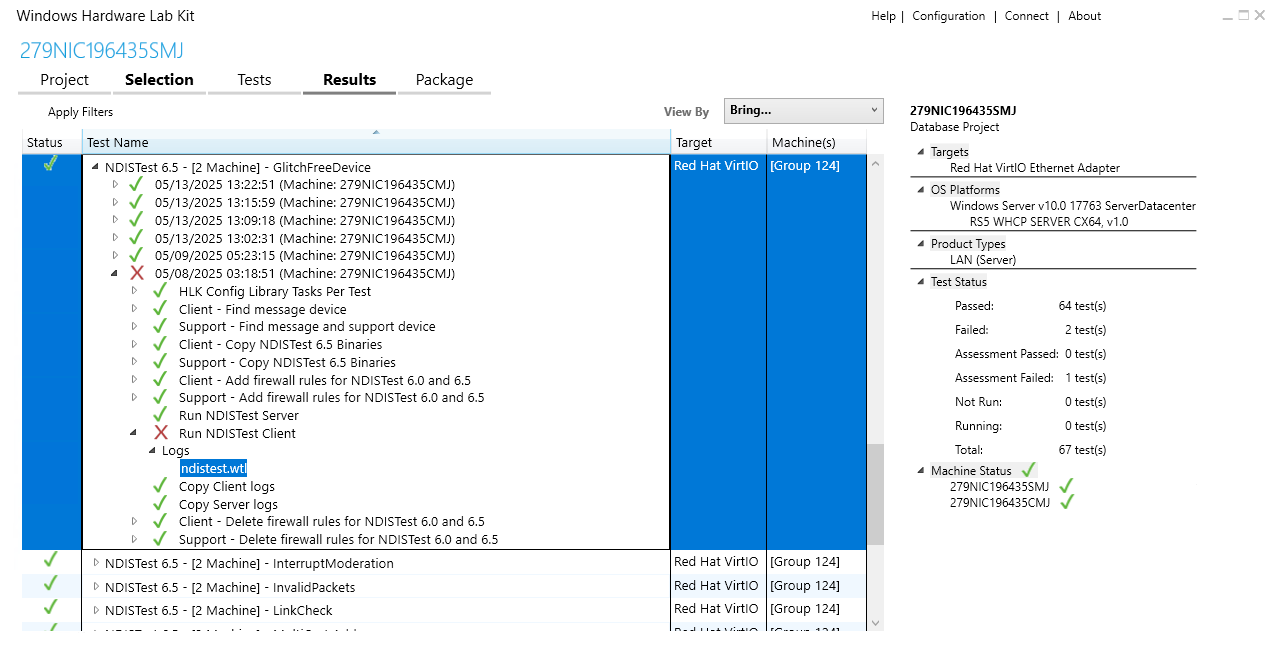Expand the 05/09/2025 05:23:15 run
Viewport: 1271px width, 653px height.
coord(115,256)
